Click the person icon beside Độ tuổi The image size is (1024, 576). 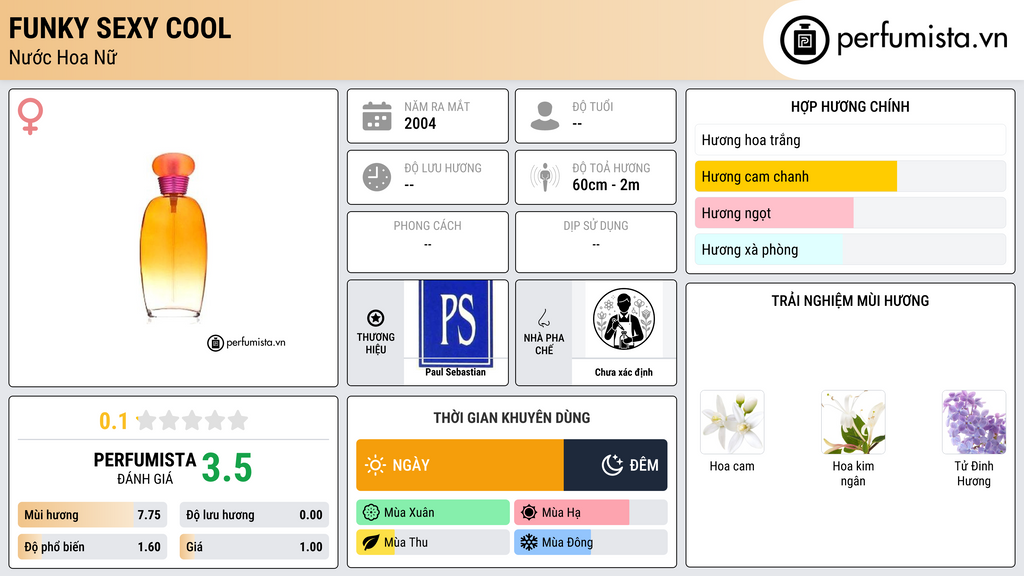pyautogui.click(x=545, y=116)
